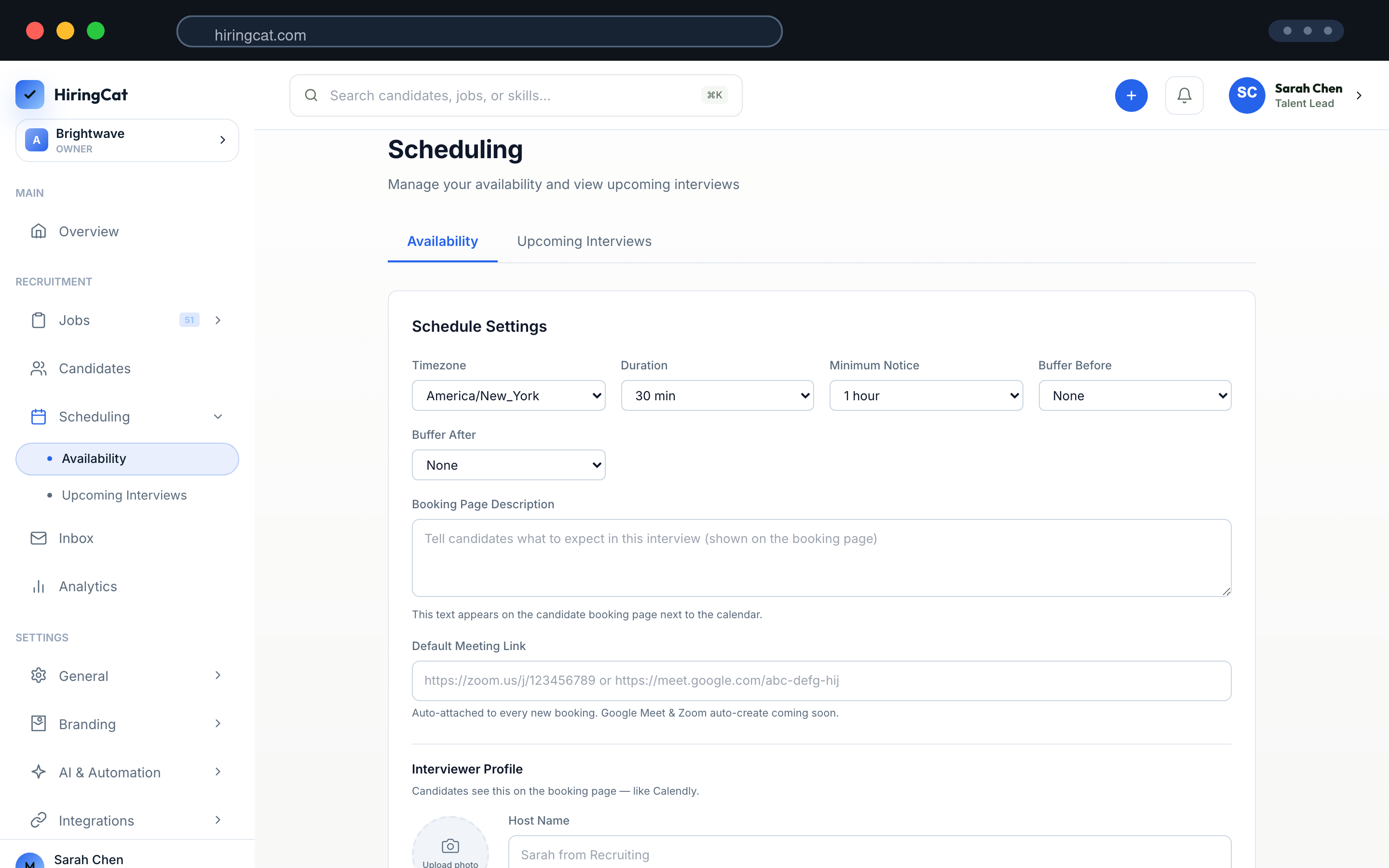1389x868 pixels.
Task: Switch to the Upcoming Interviews tab
Action: coord(585,241)
